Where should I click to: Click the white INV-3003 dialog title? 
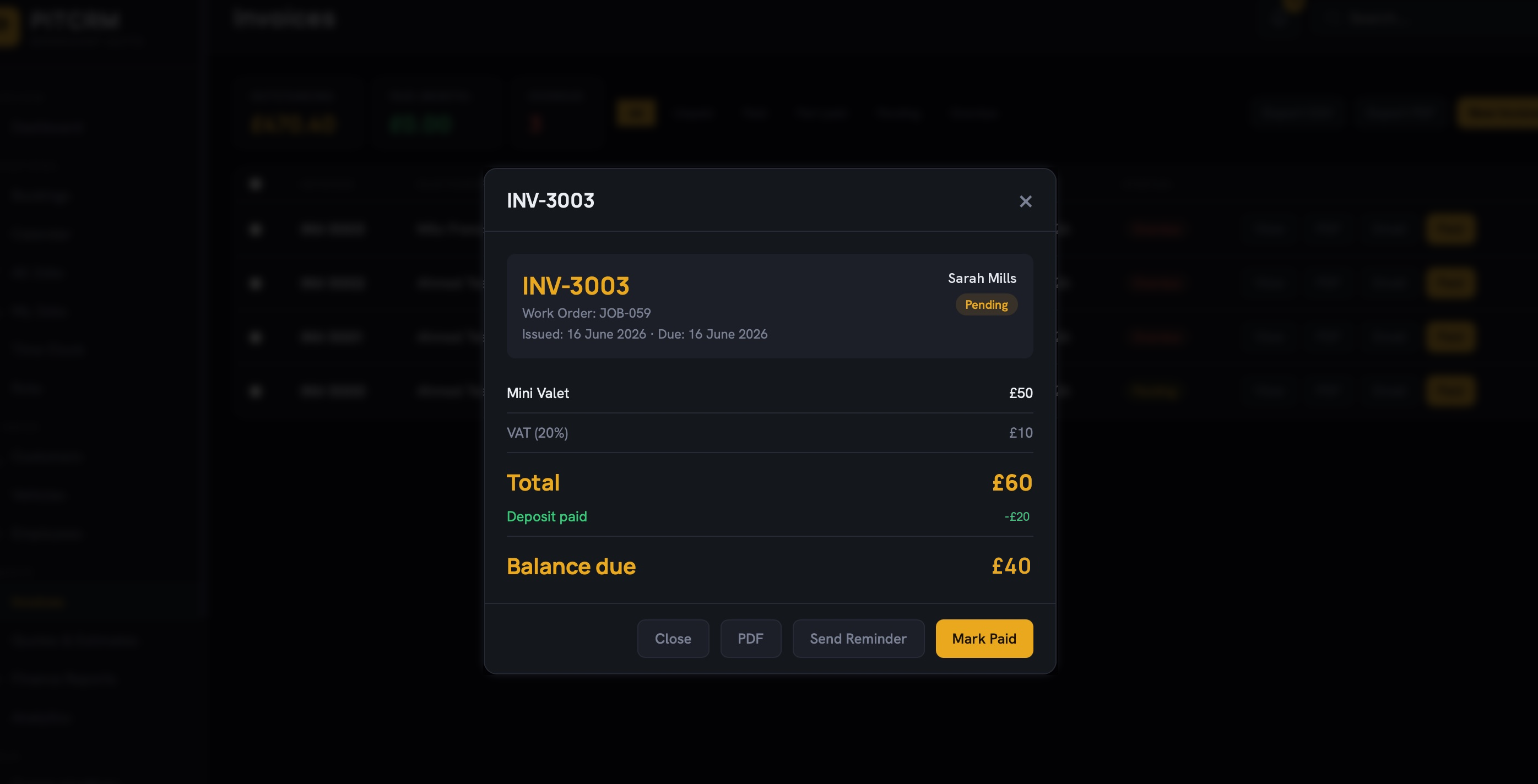point(550,200)
